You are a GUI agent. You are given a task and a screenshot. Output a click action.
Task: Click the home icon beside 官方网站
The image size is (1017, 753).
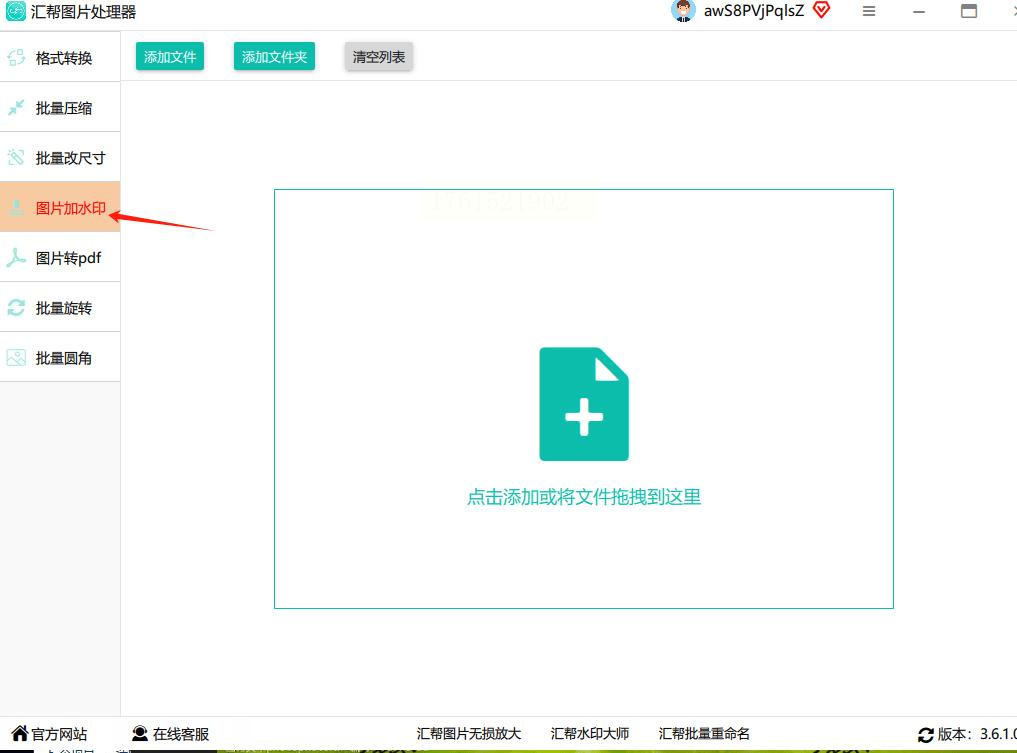(20, 733)
